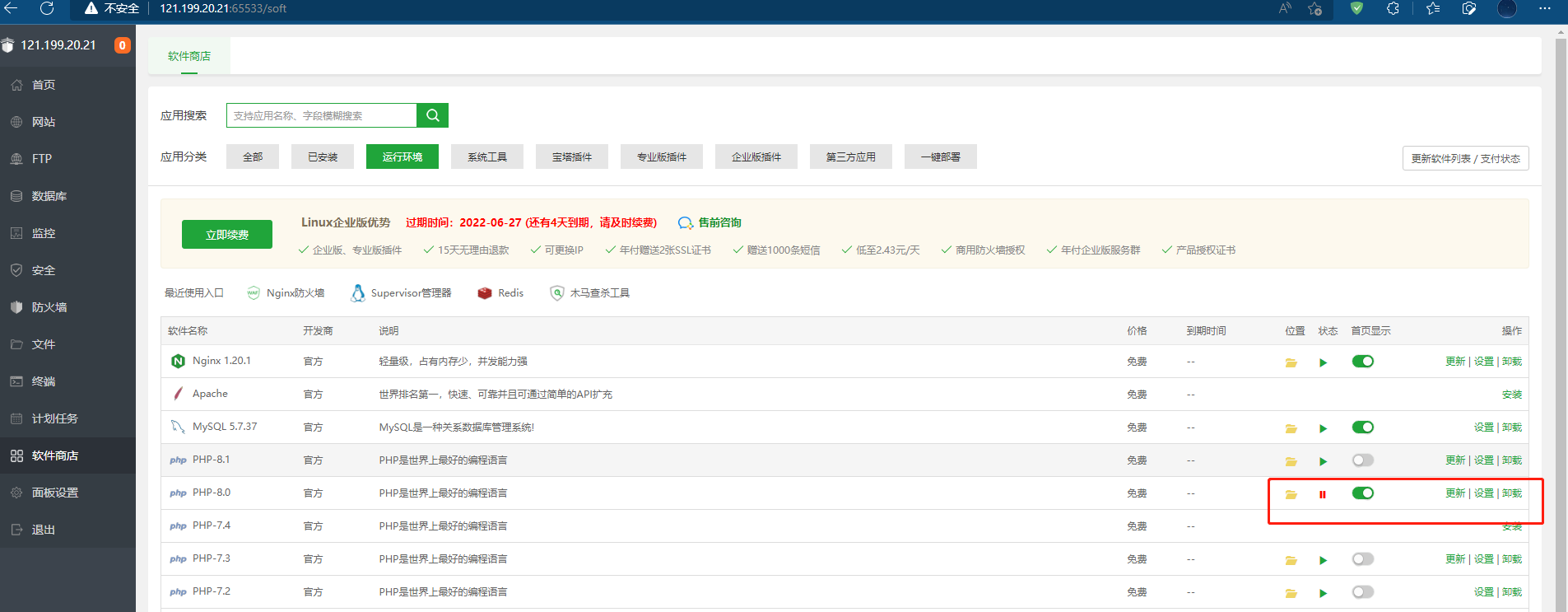Open Nginx防火墙 recent shortcut

286,293
